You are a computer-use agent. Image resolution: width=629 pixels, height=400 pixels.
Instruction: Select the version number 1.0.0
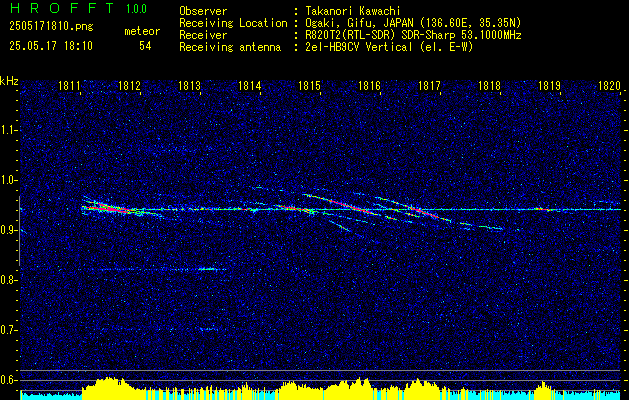pyautogui.click(x=136, y=9)
